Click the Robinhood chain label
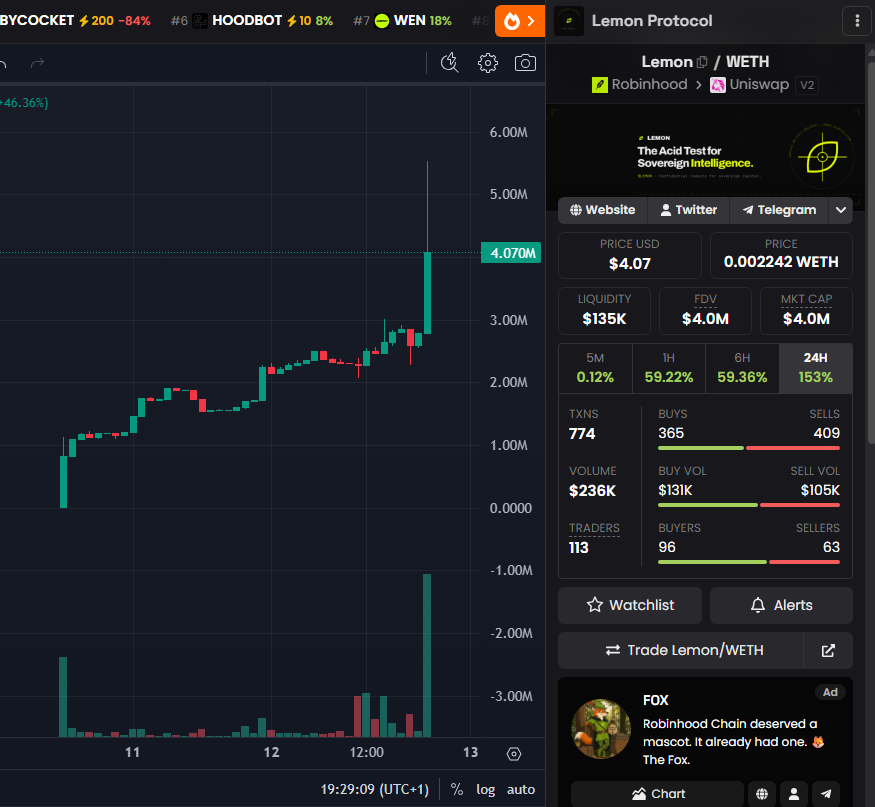This screenshot has width=875, height=807. (650, 85)
